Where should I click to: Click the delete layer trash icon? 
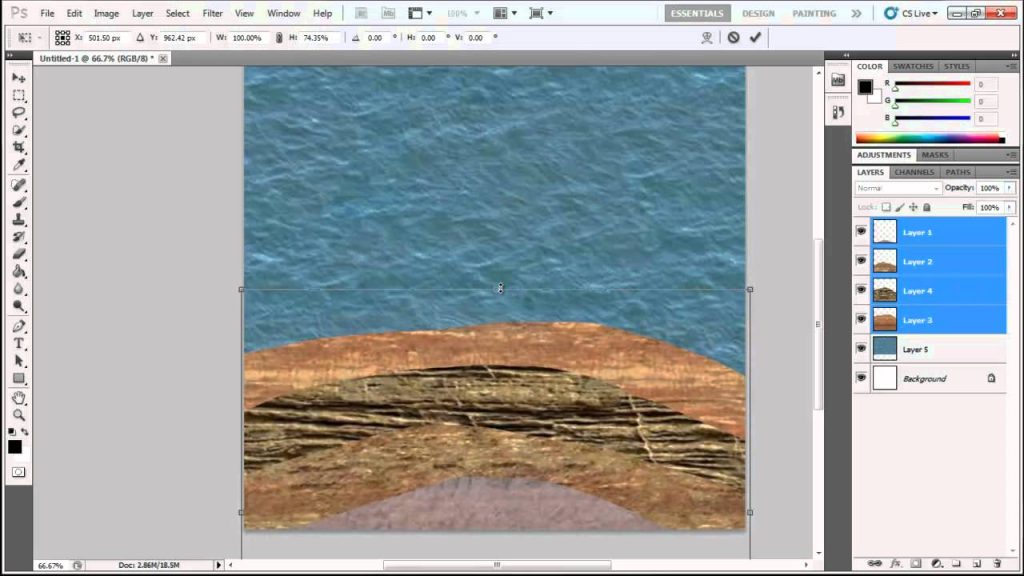[997, 564]
